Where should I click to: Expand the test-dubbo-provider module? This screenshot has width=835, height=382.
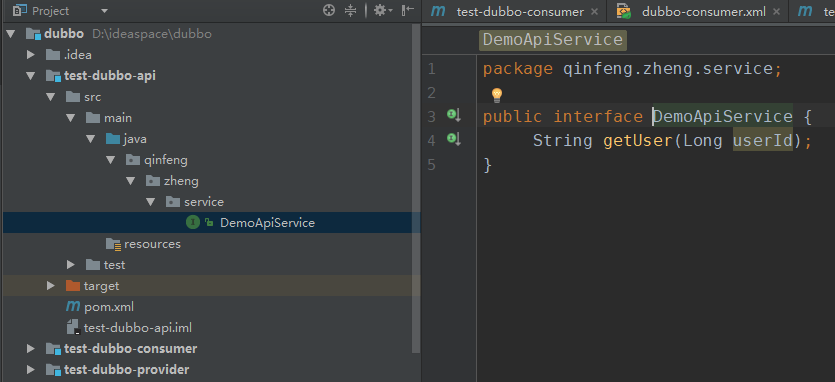pyautogui.click(x=31, y=370)
